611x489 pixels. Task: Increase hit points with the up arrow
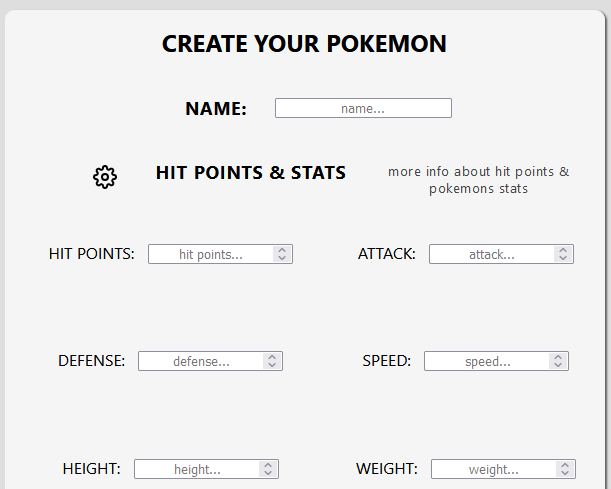[x=282, y=250]
